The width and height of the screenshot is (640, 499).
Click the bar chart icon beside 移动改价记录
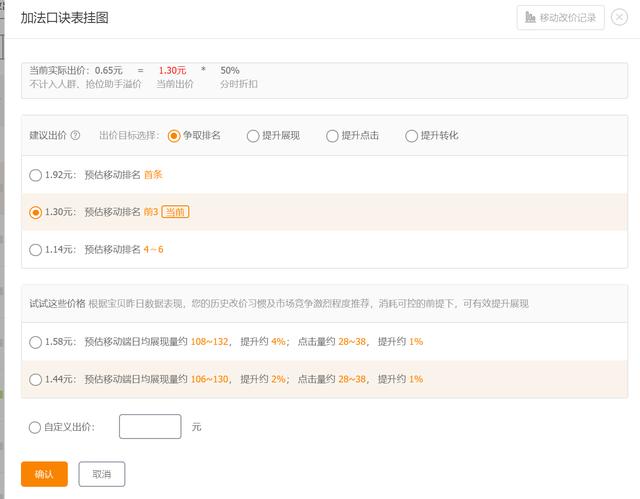(x=530, y=17)
